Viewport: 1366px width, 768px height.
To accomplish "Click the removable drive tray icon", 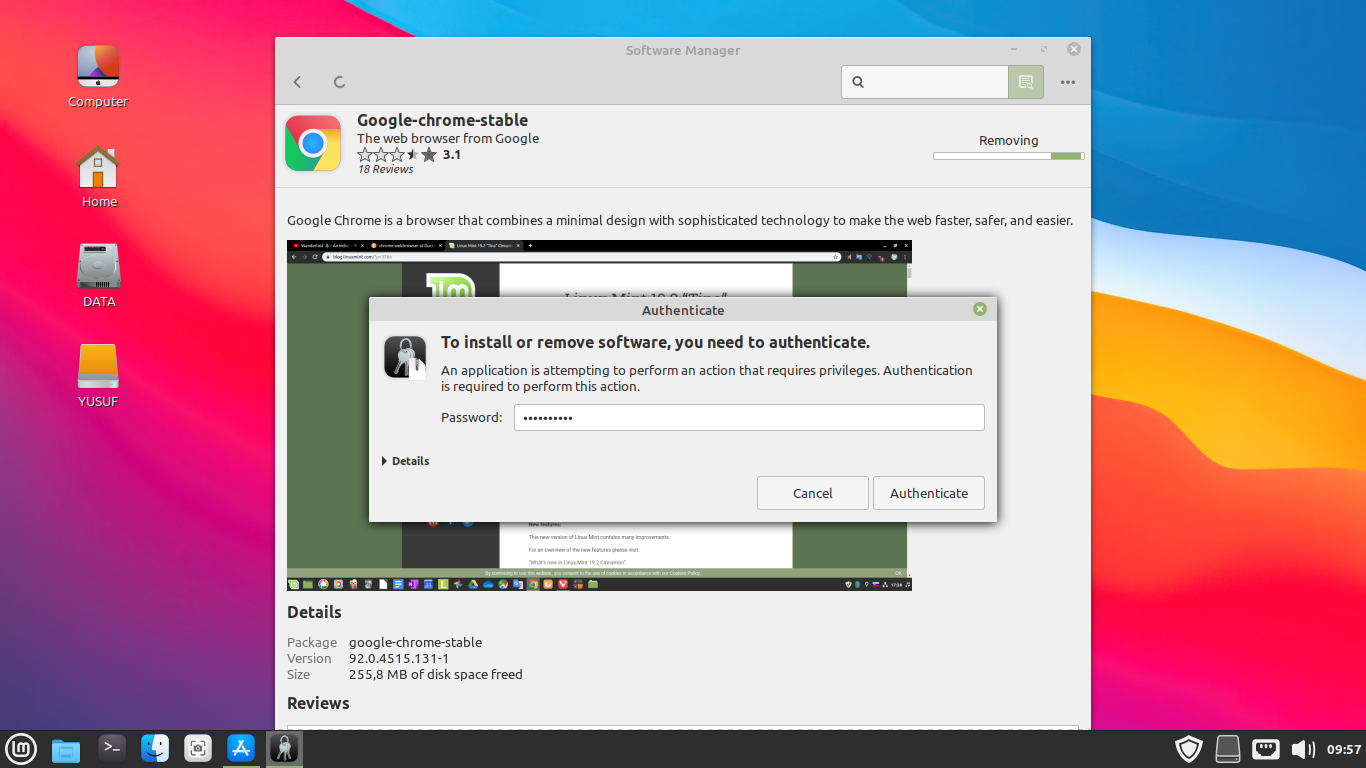I will point(1228,748).
